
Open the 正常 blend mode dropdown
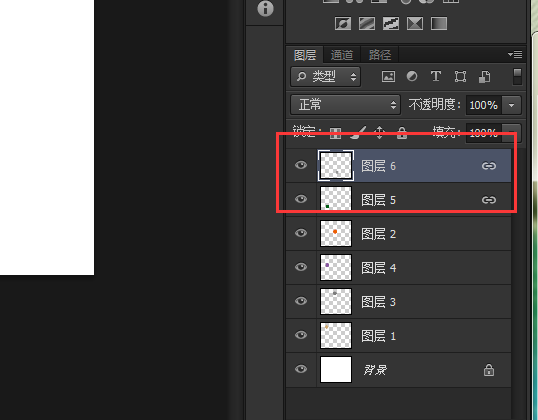[346, 105]
